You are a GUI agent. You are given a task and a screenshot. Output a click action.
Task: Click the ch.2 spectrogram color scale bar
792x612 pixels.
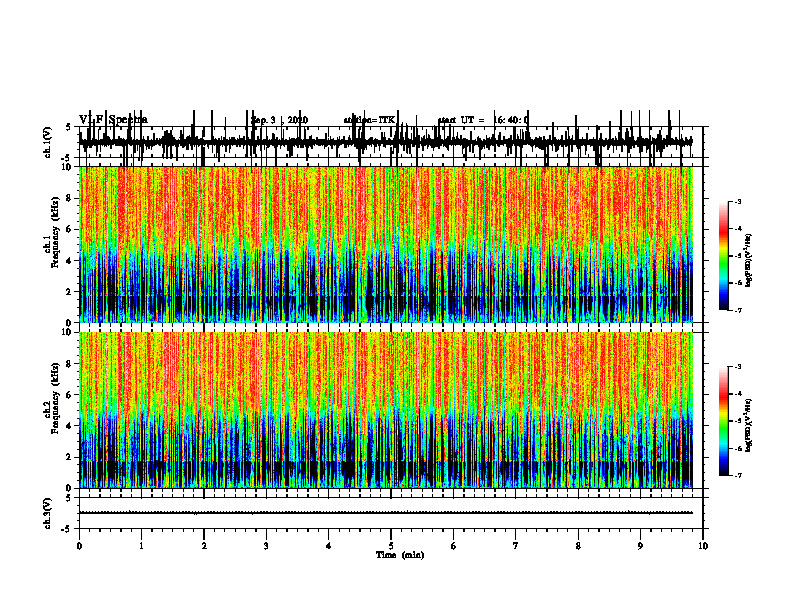click(724, 421)
